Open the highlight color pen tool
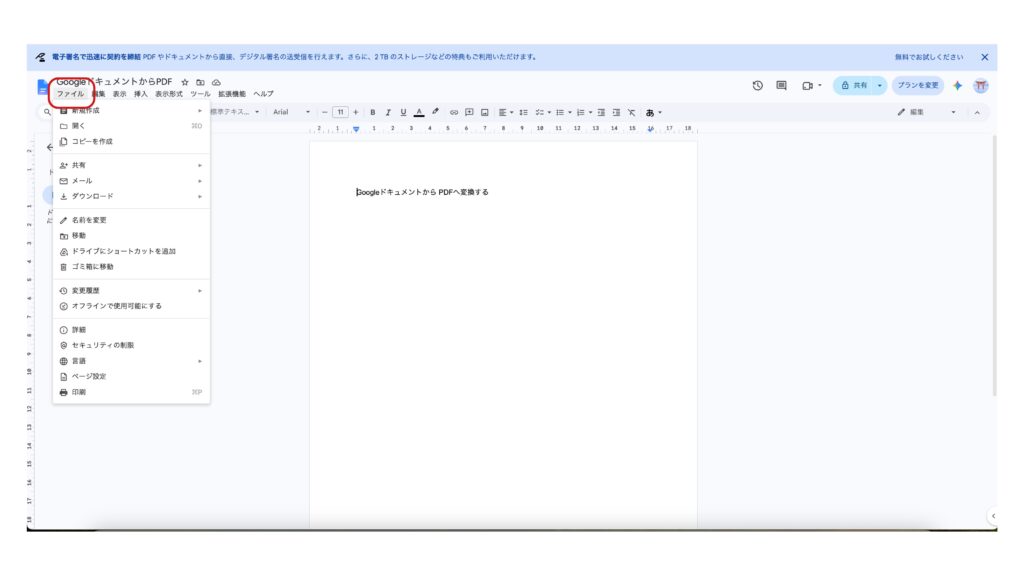The image size is (1024, 576). click(436, 112)
